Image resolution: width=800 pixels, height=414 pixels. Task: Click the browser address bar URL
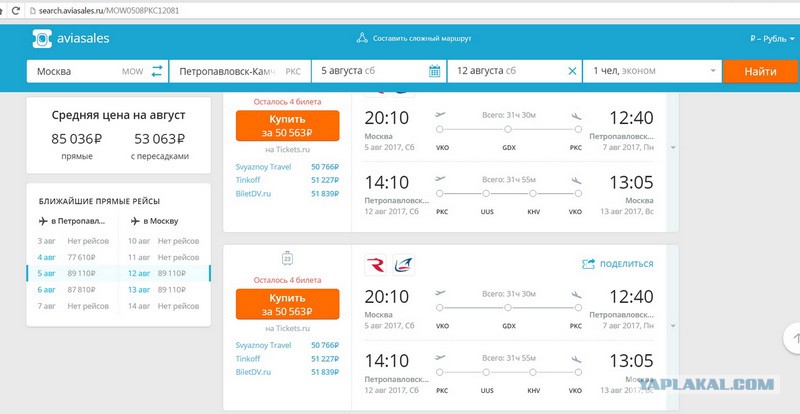click(x=109, y=10)
